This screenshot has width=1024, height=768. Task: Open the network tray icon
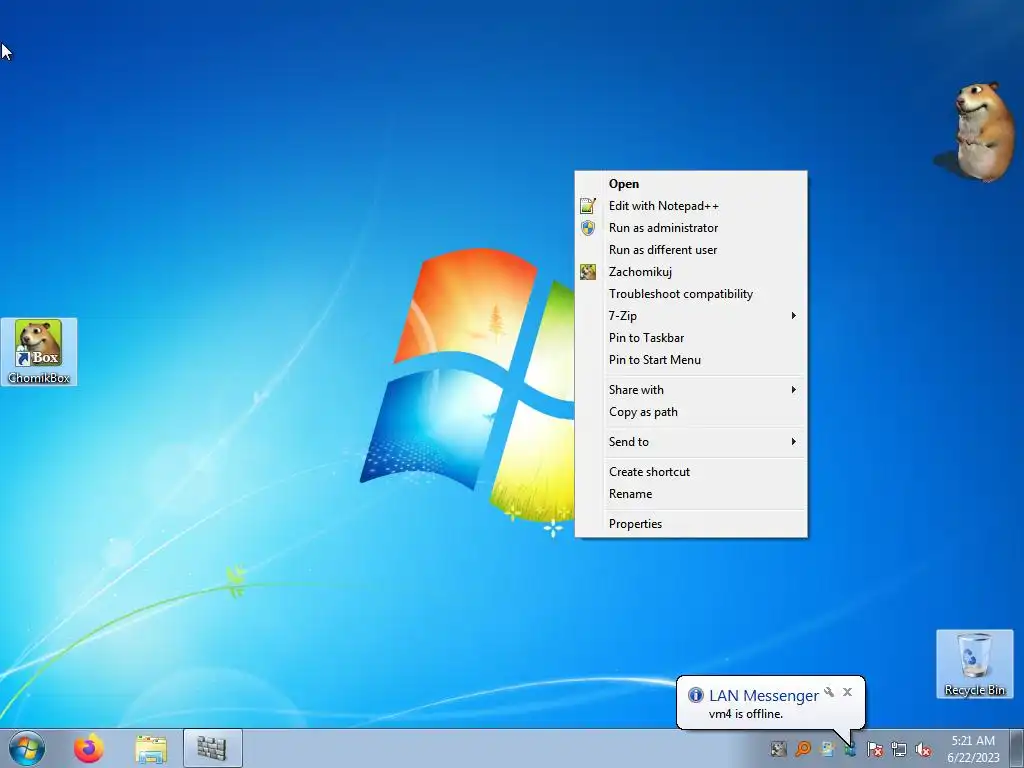tap(899, 749)
